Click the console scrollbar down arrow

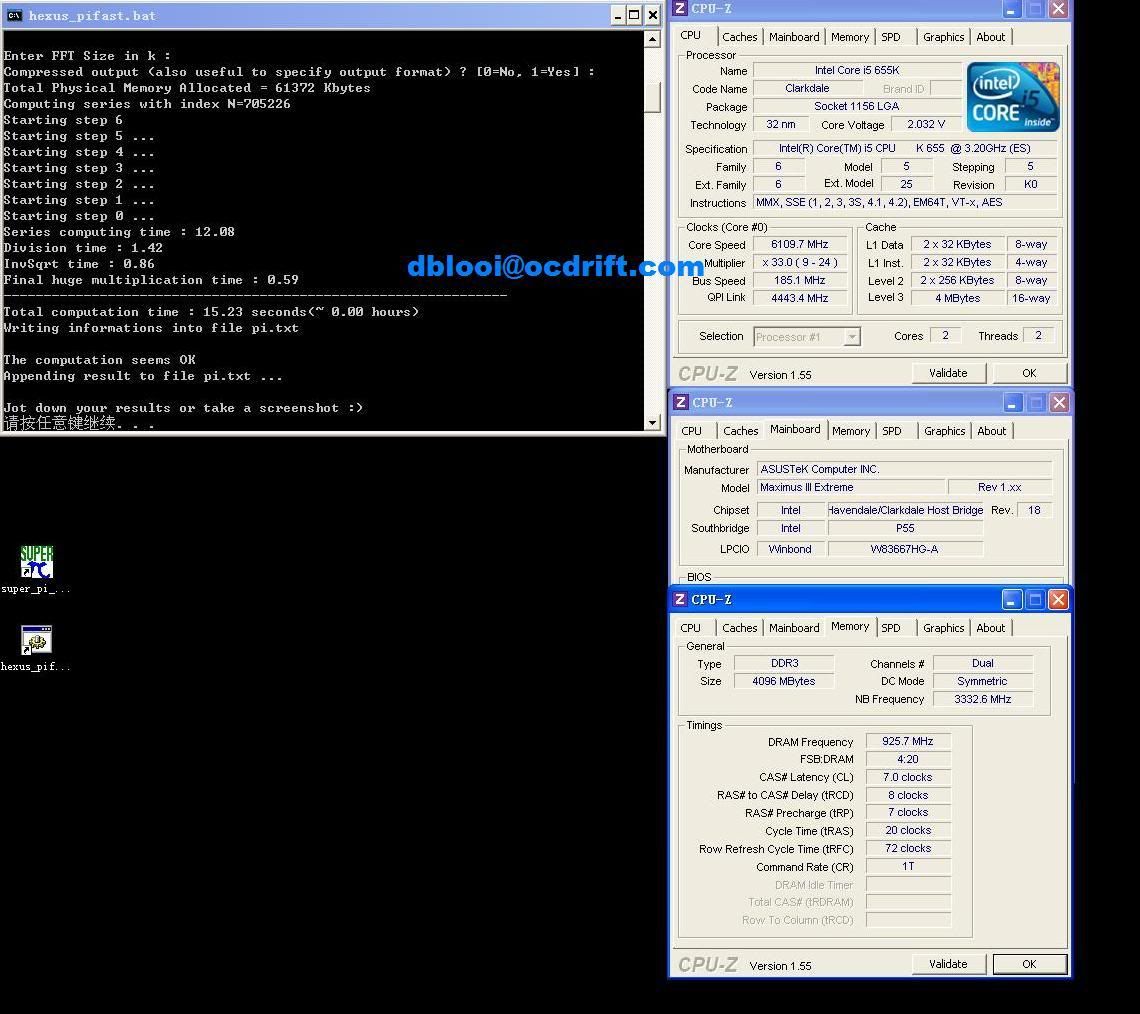pyautogui.click(x=653, y=422)
